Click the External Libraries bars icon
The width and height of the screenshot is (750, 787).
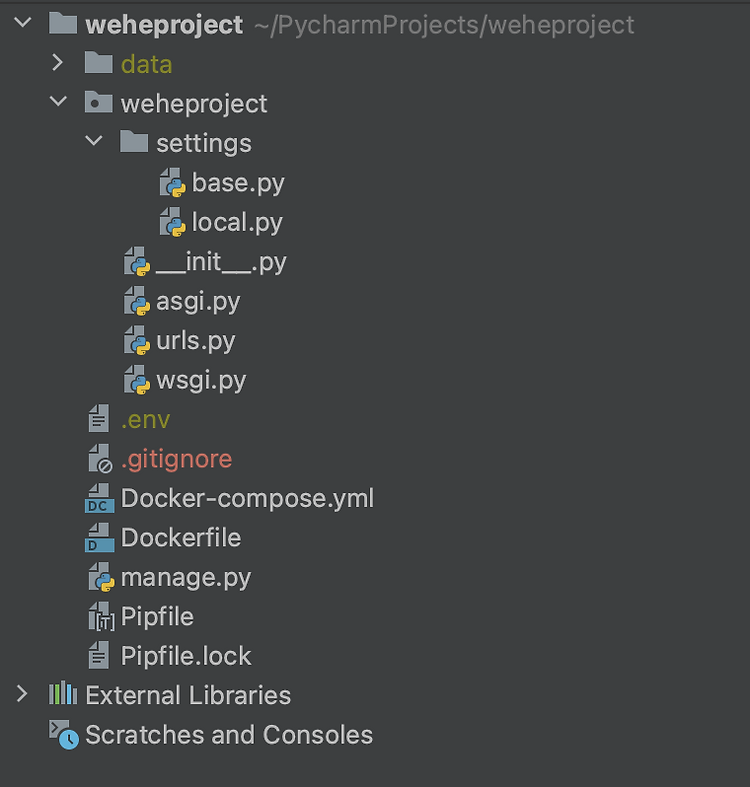pyautogui.click(x=63, y=694)
